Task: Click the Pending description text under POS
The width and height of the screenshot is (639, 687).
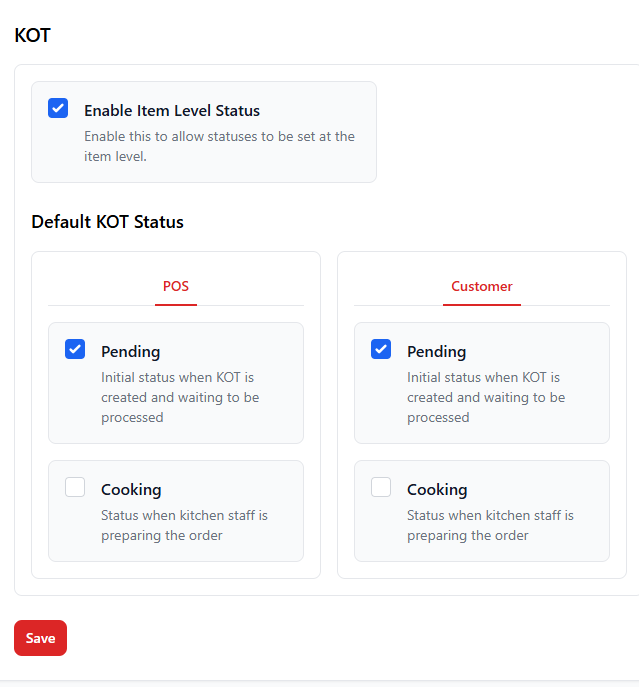Action: point(180,397)
